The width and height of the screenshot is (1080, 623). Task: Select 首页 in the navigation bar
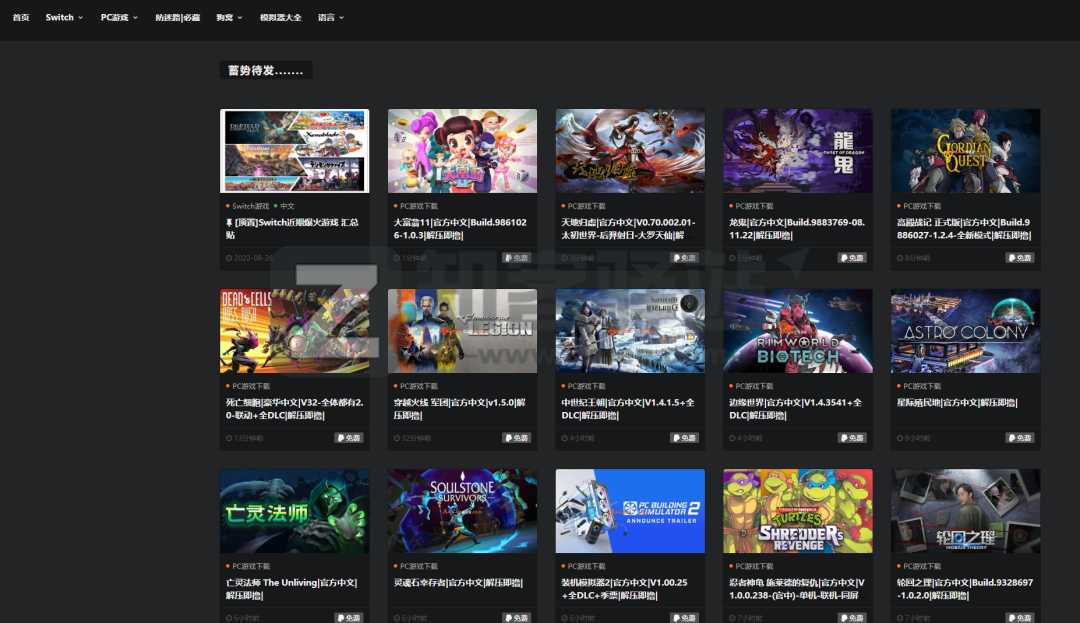20,17
